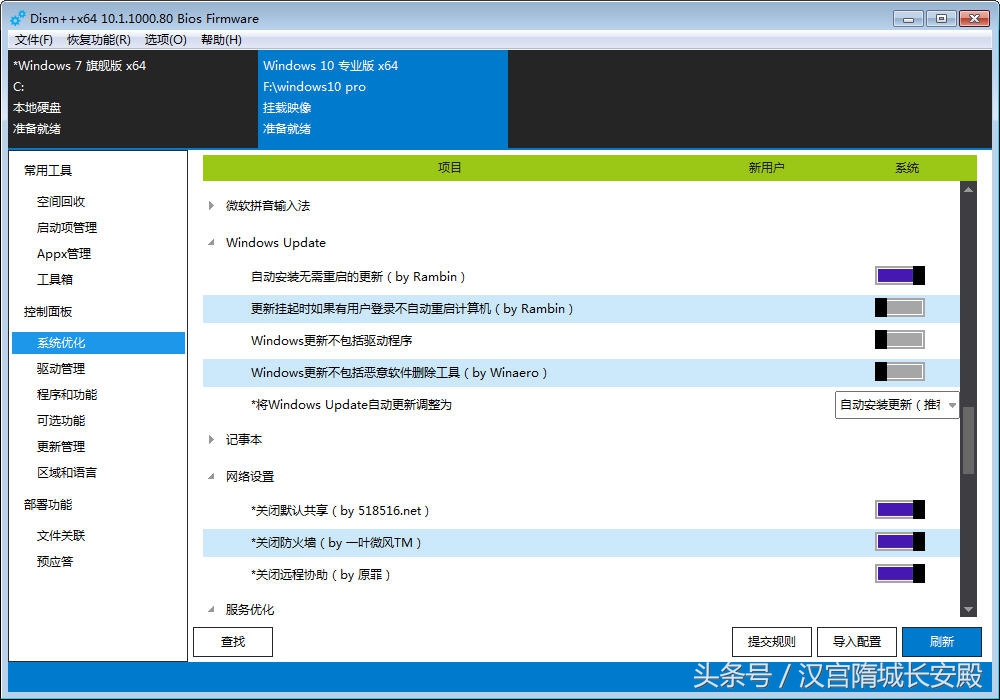Open 空间回收 in sidebar
Image resolution: width=1000 pixels, height=700 pixels.
(x=61, y=201)
